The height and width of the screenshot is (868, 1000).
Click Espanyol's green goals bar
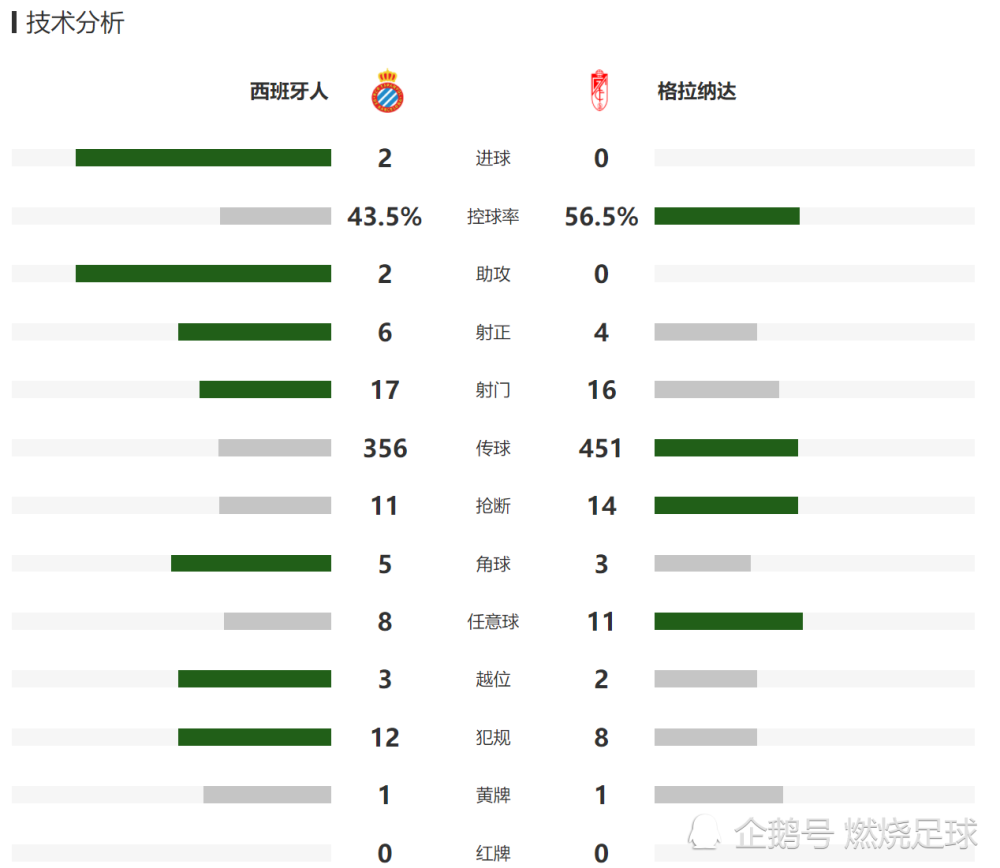(203, 158)
